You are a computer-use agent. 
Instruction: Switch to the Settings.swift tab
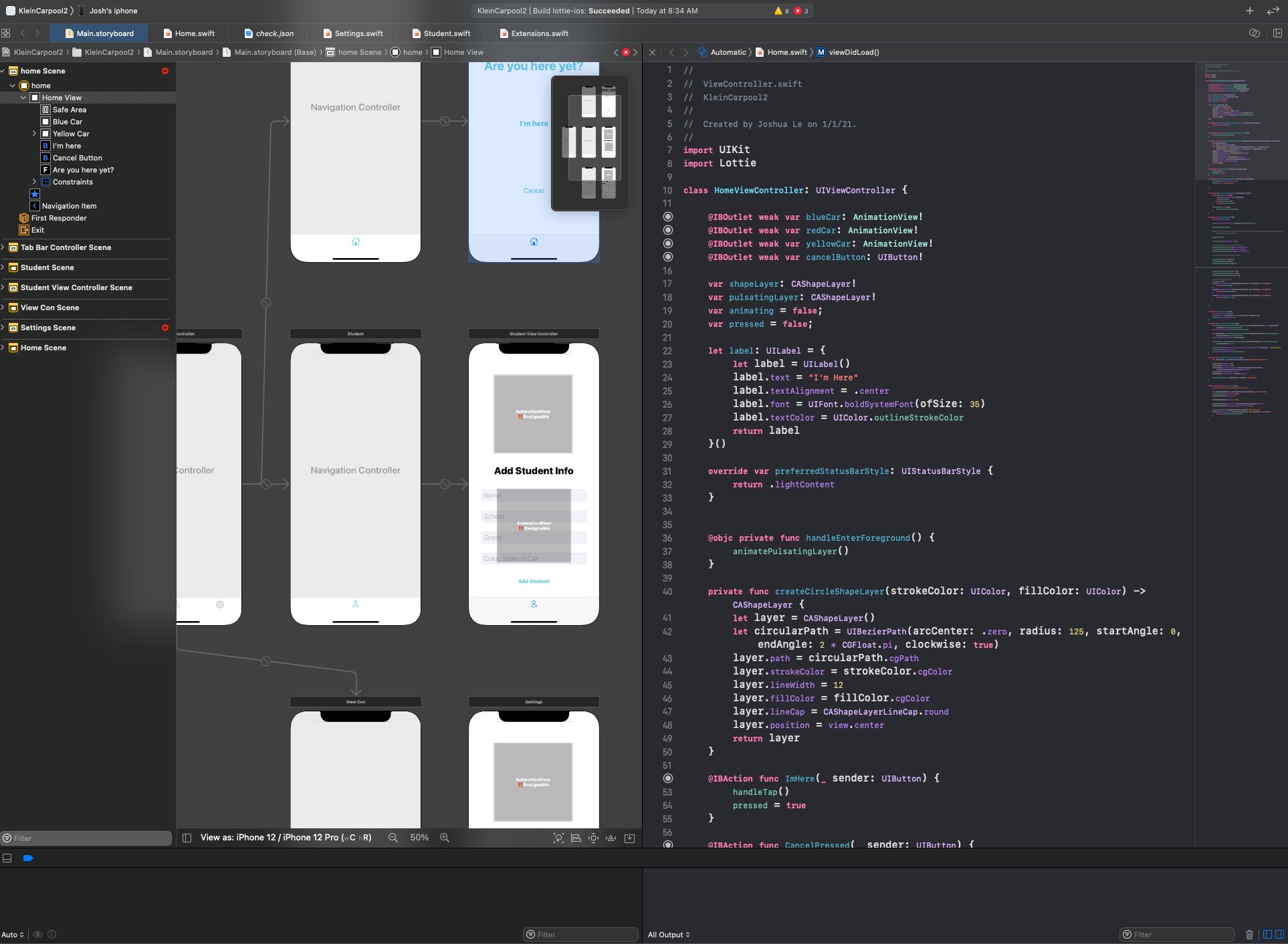coord(358,33)
